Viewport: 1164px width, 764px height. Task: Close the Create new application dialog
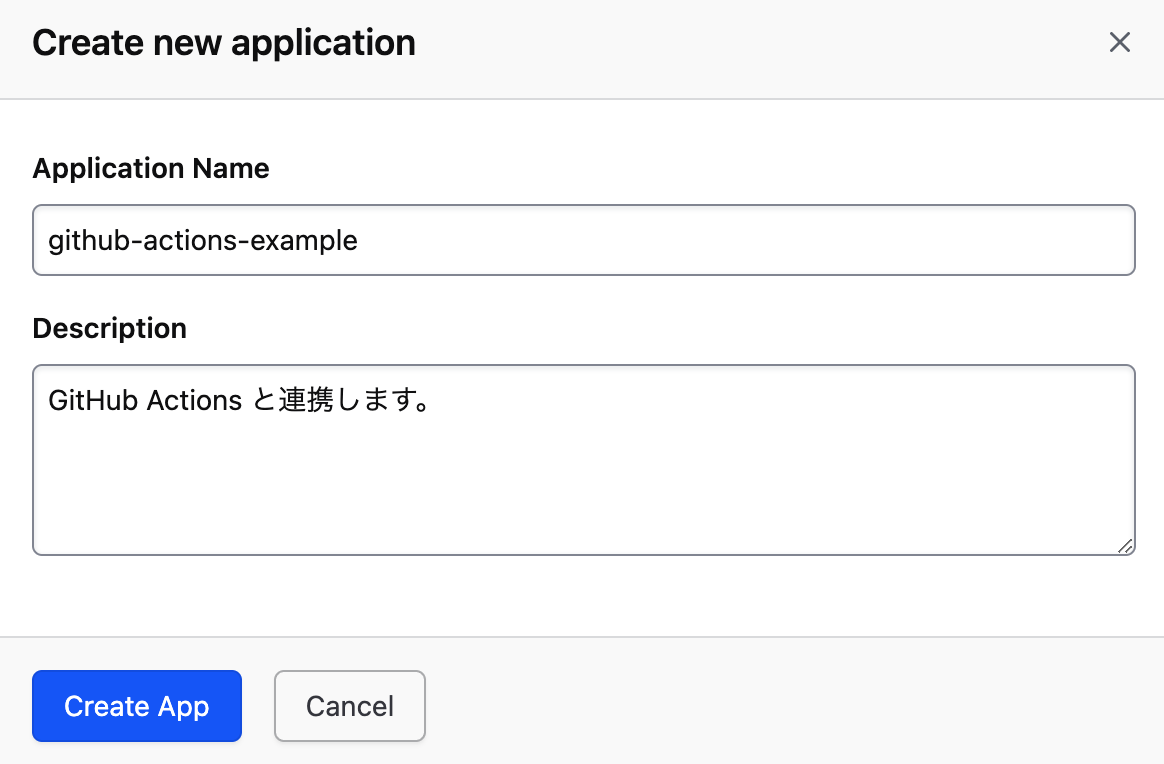click(x=1119, y=42)
